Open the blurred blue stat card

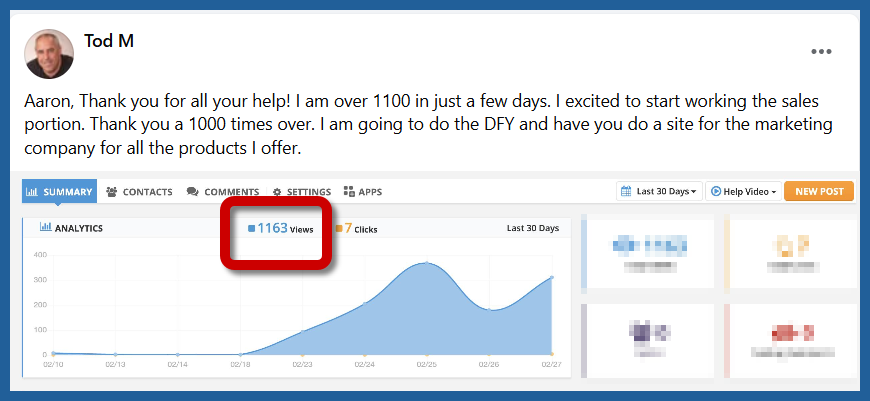coord(648,252)
